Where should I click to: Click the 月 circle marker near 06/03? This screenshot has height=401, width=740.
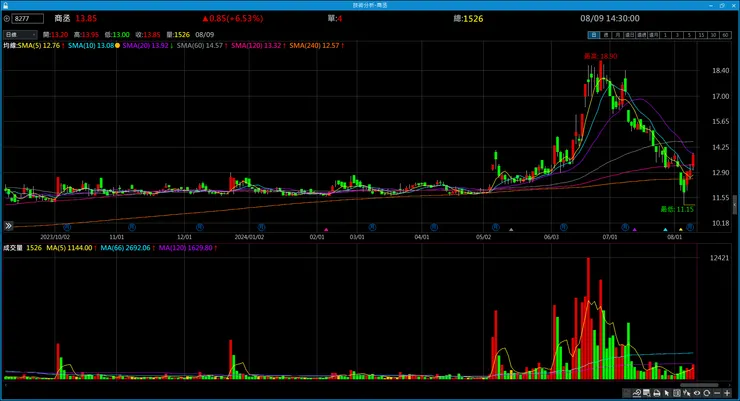563,227
